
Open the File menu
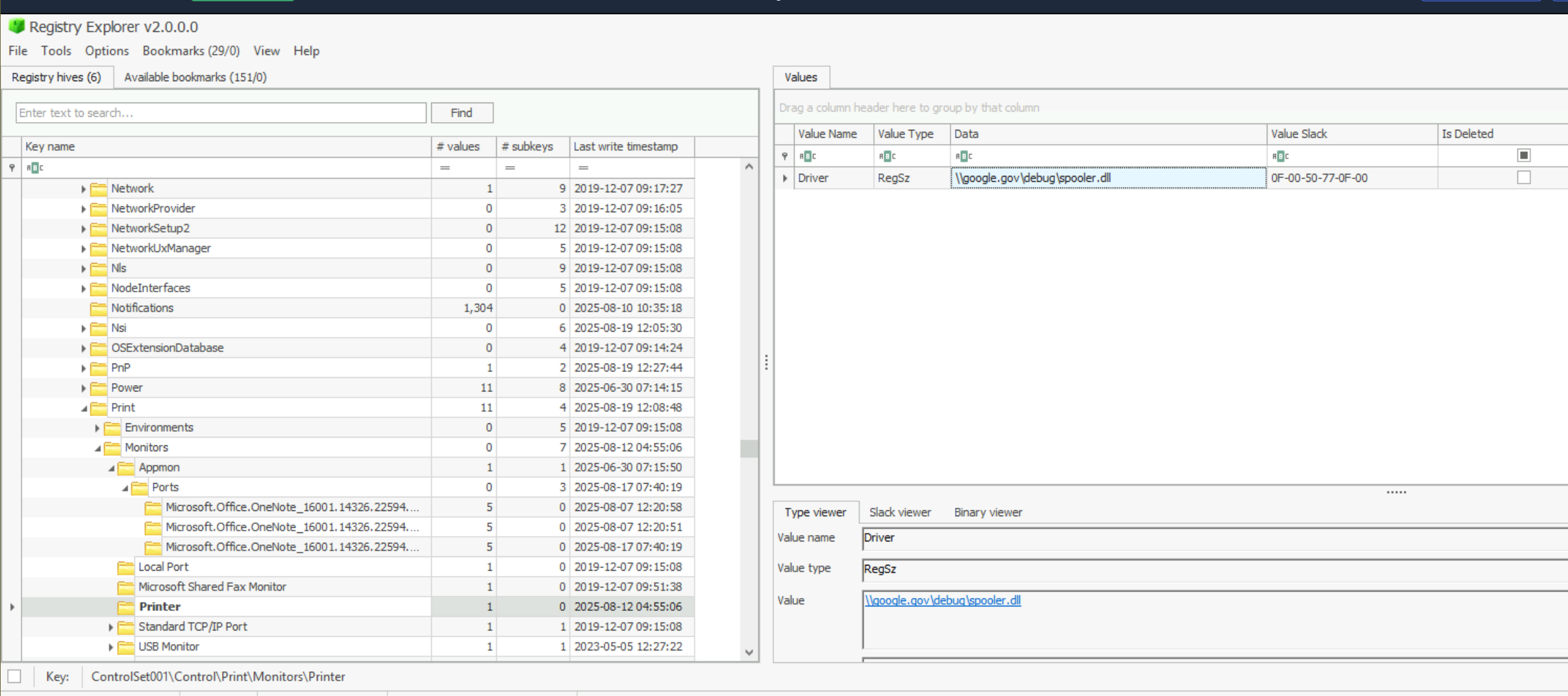point(18,51)
